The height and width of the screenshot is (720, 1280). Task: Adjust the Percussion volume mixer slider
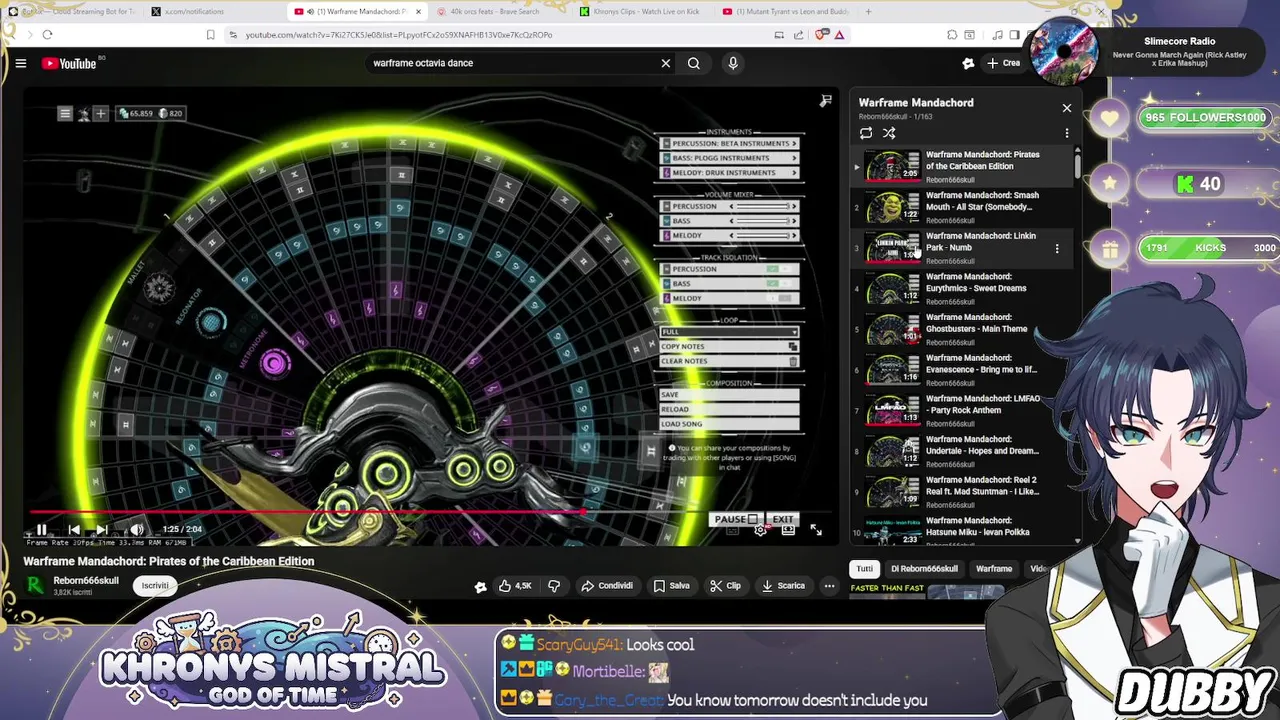763,206
